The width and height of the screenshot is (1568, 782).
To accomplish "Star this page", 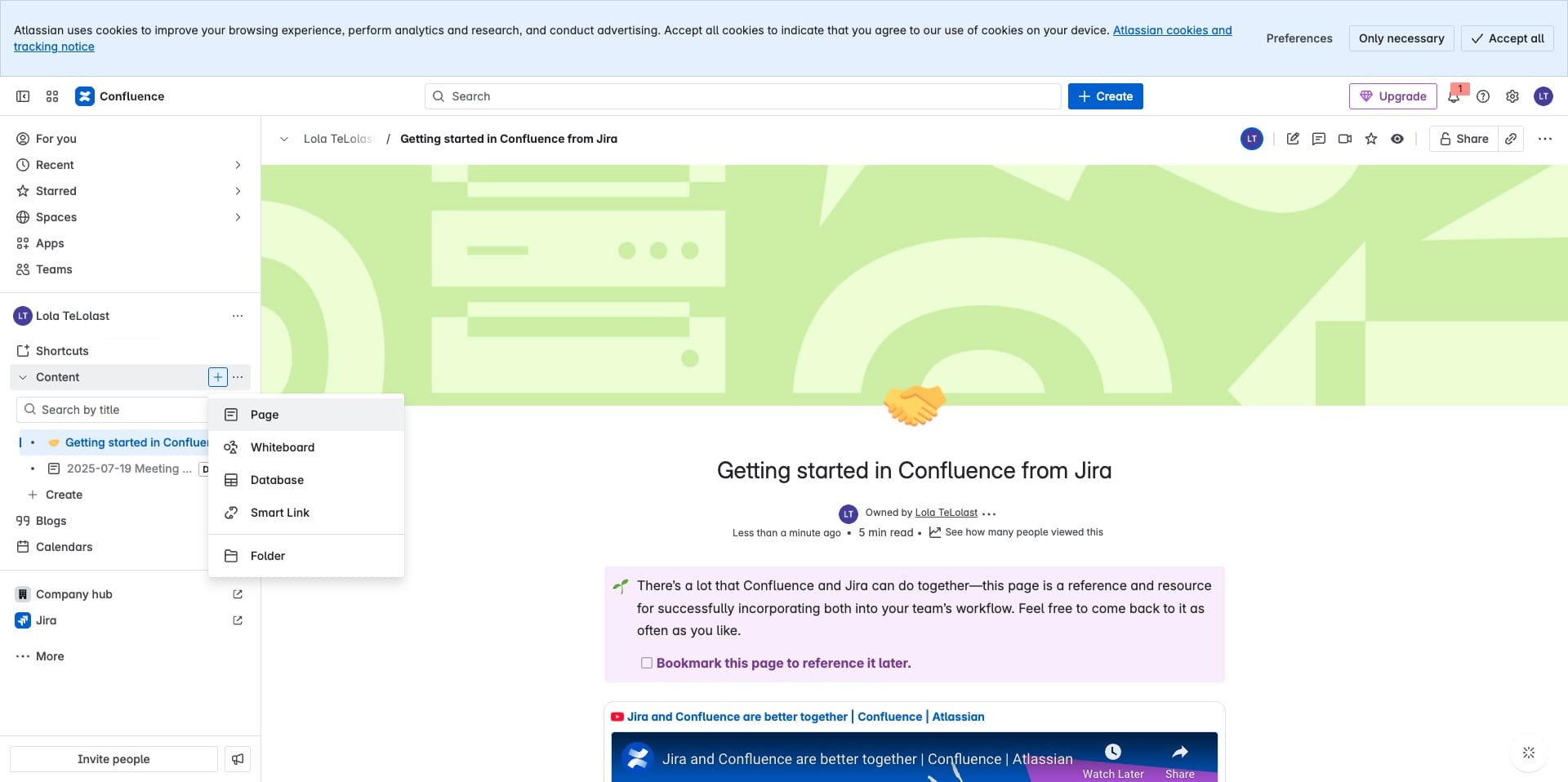I will coord(1371,139).
